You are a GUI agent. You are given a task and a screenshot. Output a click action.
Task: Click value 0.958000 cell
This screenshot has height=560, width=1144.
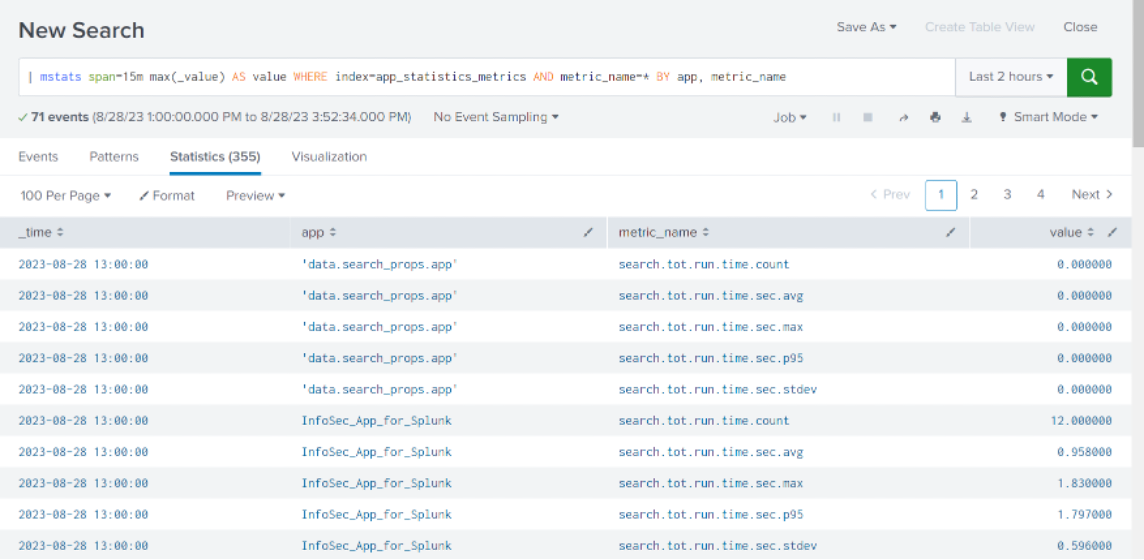click(x=1086, y=452)
